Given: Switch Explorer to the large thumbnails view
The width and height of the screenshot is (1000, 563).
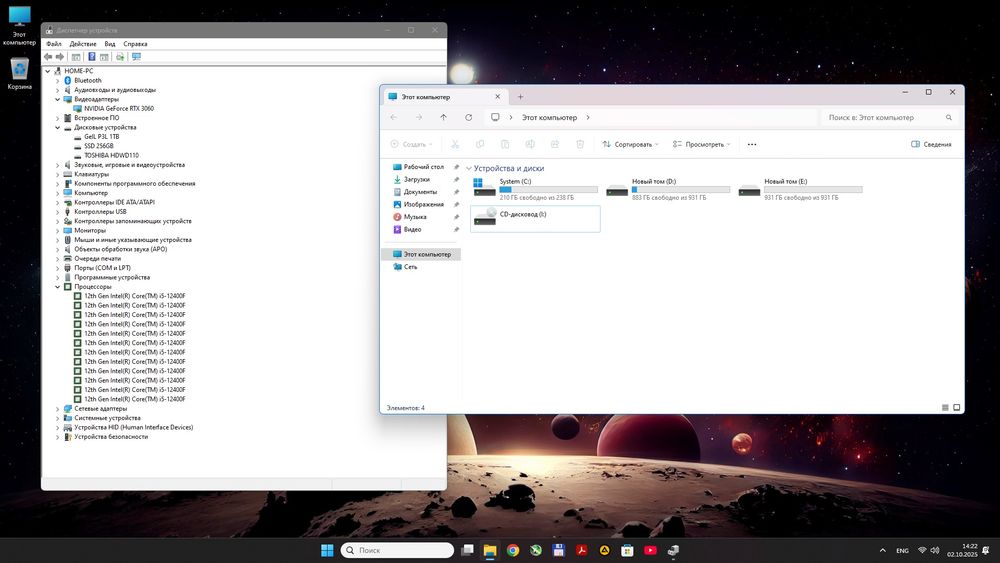Looking at the screenshot, I should point(957,408).
